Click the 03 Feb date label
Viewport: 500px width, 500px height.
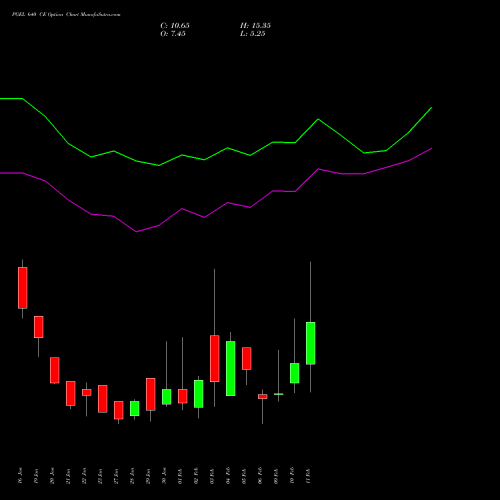pos(212,476)
